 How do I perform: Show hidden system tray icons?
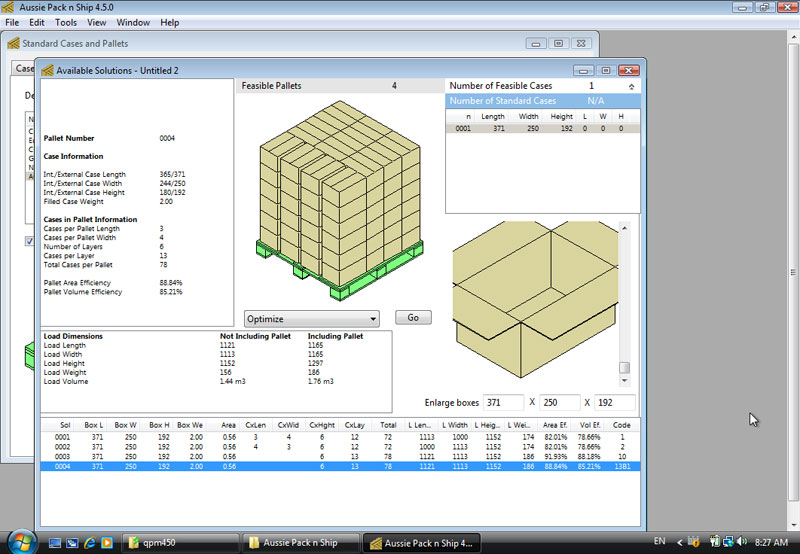point(680,542)
